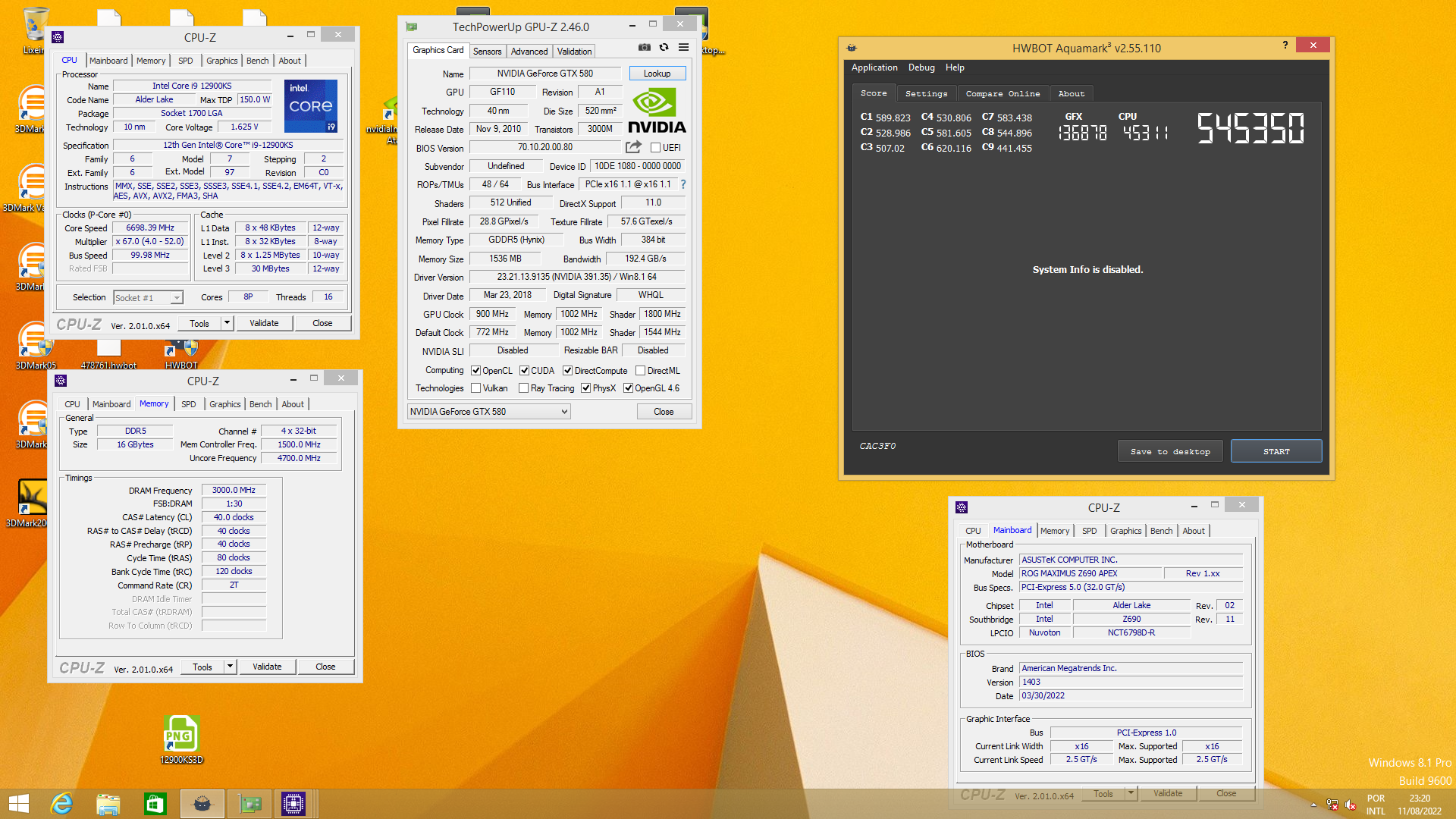Click the START button in Aquamark

point(1276,451)
